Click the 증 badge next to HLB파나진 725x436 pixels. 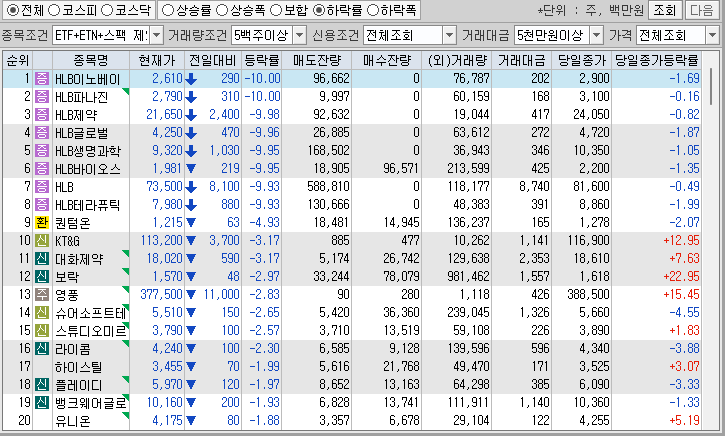point(42,97)
